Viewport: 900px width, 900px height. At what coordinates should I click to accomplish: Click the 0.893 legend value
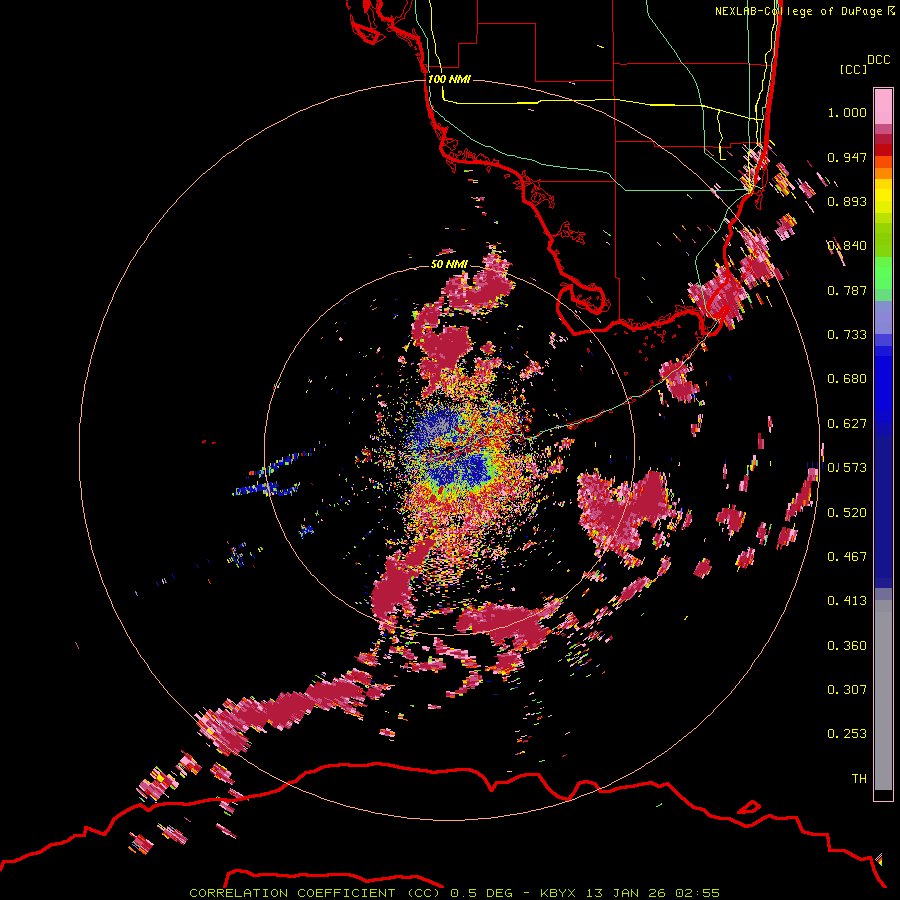point(847,201)
